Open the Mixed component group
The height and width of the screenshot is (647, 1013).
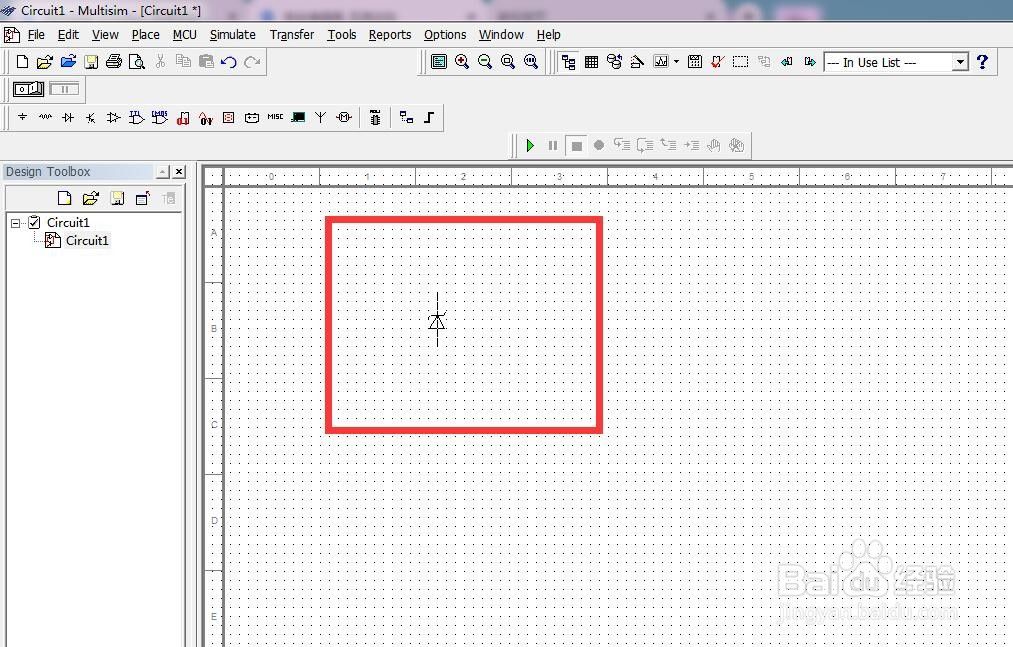(205, 118)
